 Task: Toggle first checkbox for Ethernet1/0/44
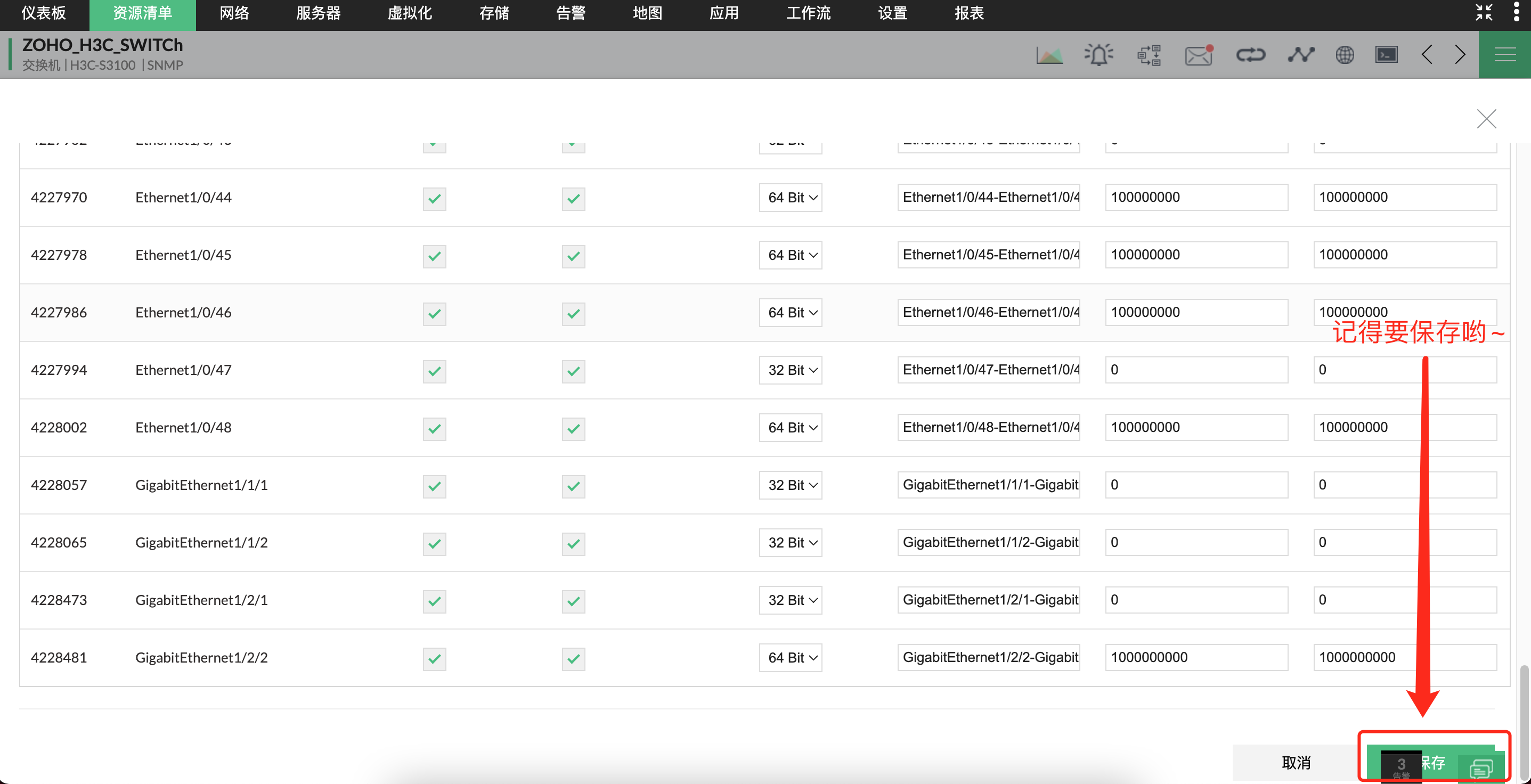tap(435, 198)
